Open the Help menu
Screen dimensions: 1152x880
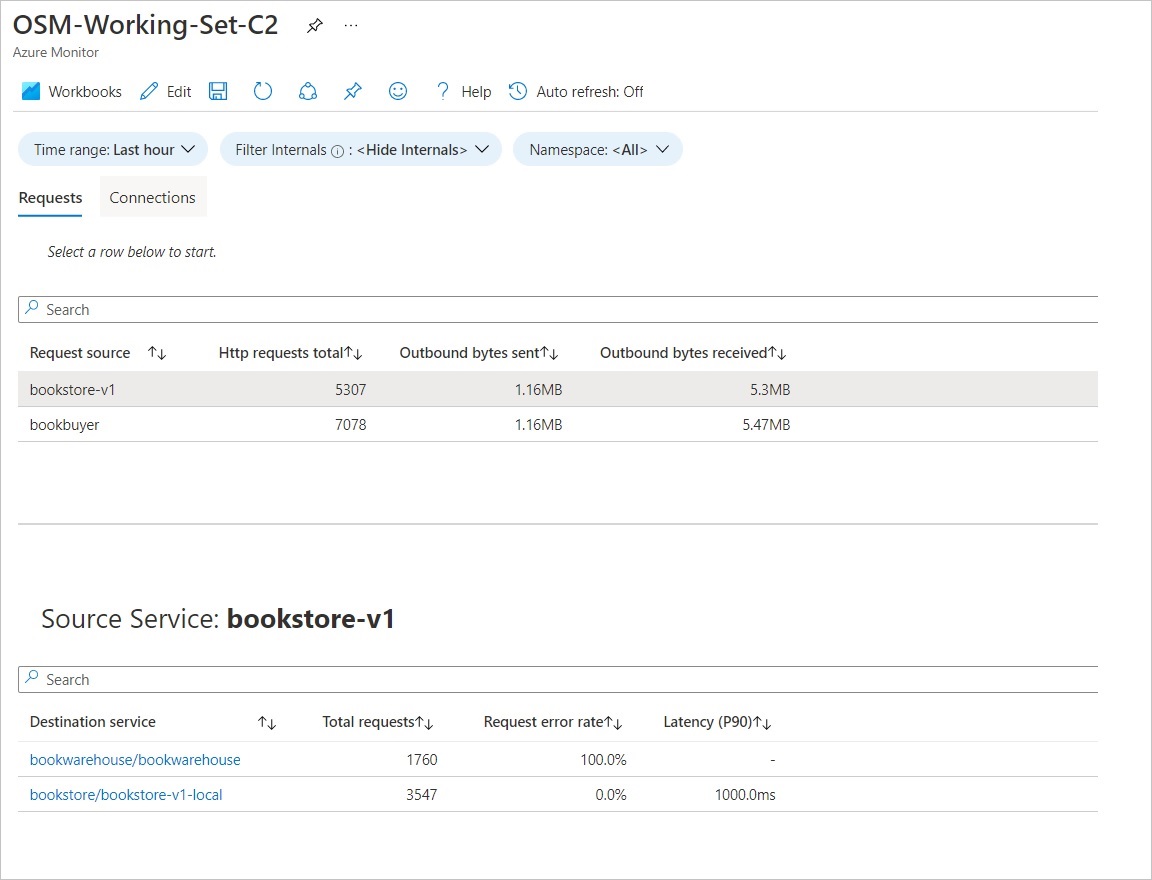click(463, 91)
